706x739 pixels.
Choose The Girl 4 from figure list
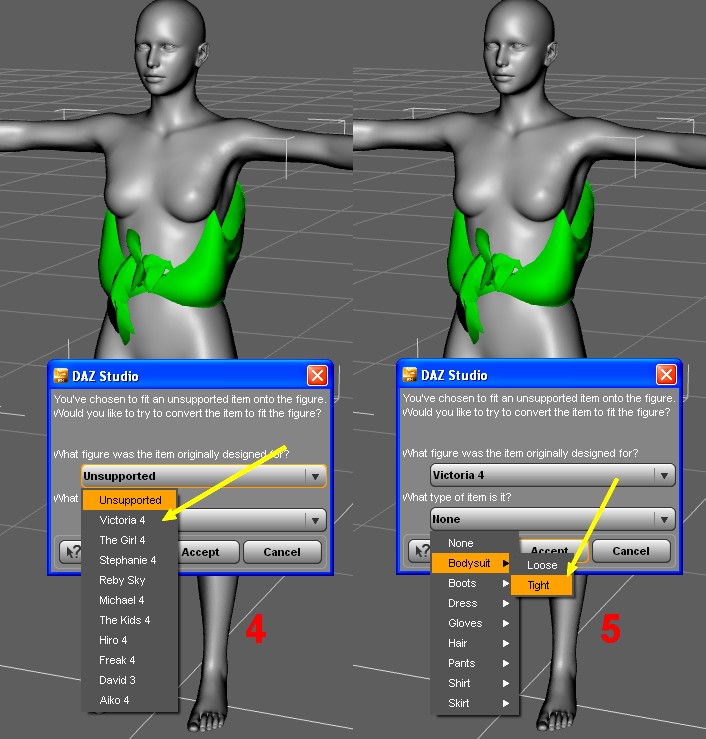130,540
